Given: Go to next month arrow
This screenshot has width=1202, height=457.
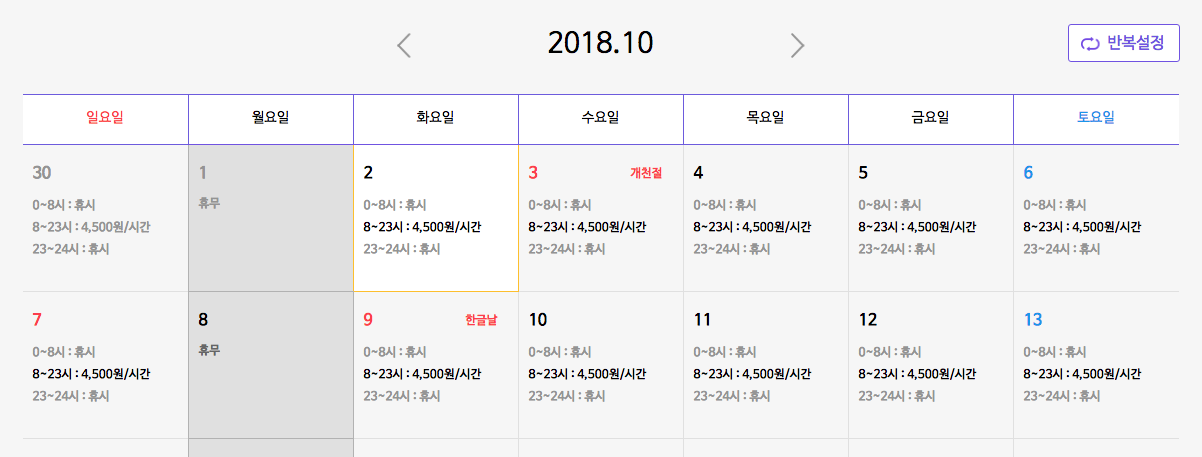Looking at the screenshot, I should pyautogui.click(x=797, y=45).
